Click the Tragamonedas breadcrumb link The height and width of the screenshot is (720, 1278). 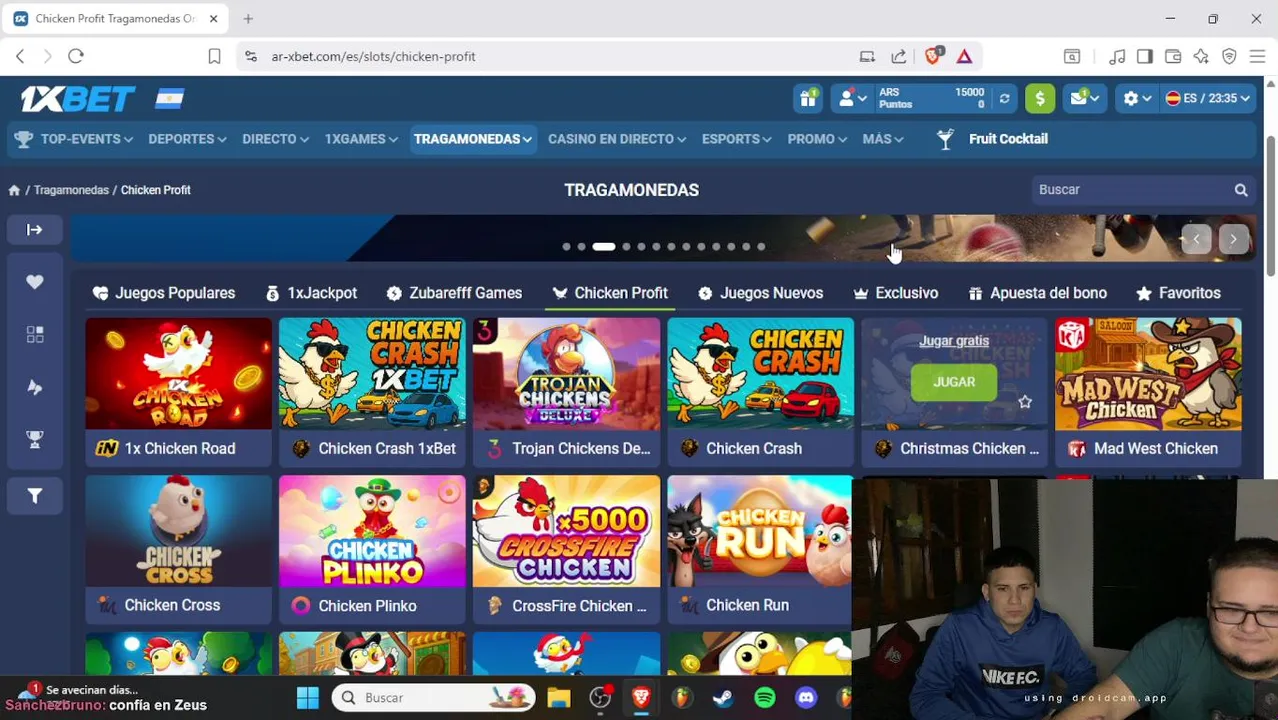(x=71, y=190)
